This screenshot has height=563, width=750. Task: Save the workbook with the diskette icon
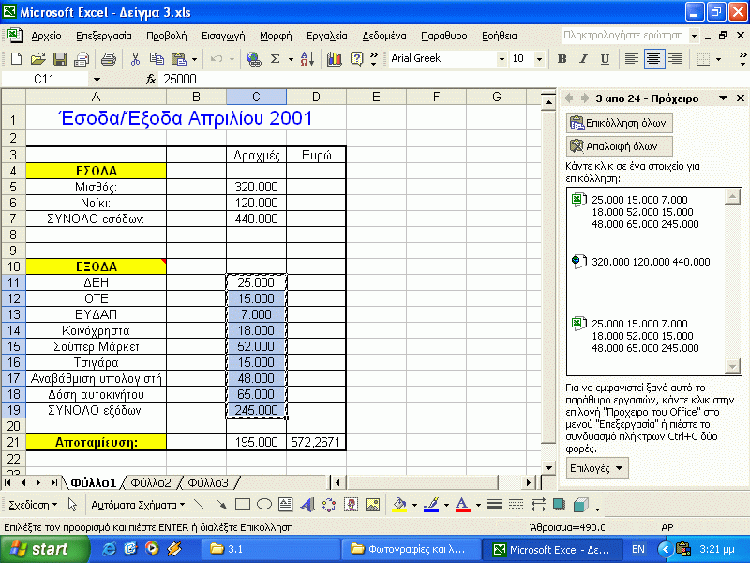(x=60, y=59)
